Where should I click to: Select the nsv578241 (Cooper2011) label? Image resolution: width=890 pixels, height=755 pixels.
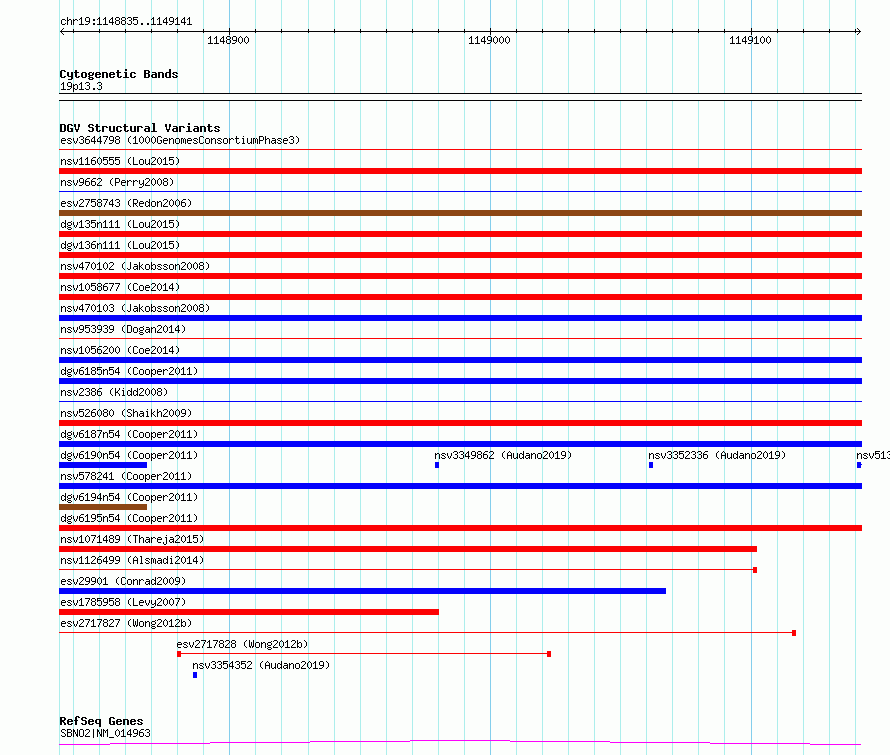[126, 476]
